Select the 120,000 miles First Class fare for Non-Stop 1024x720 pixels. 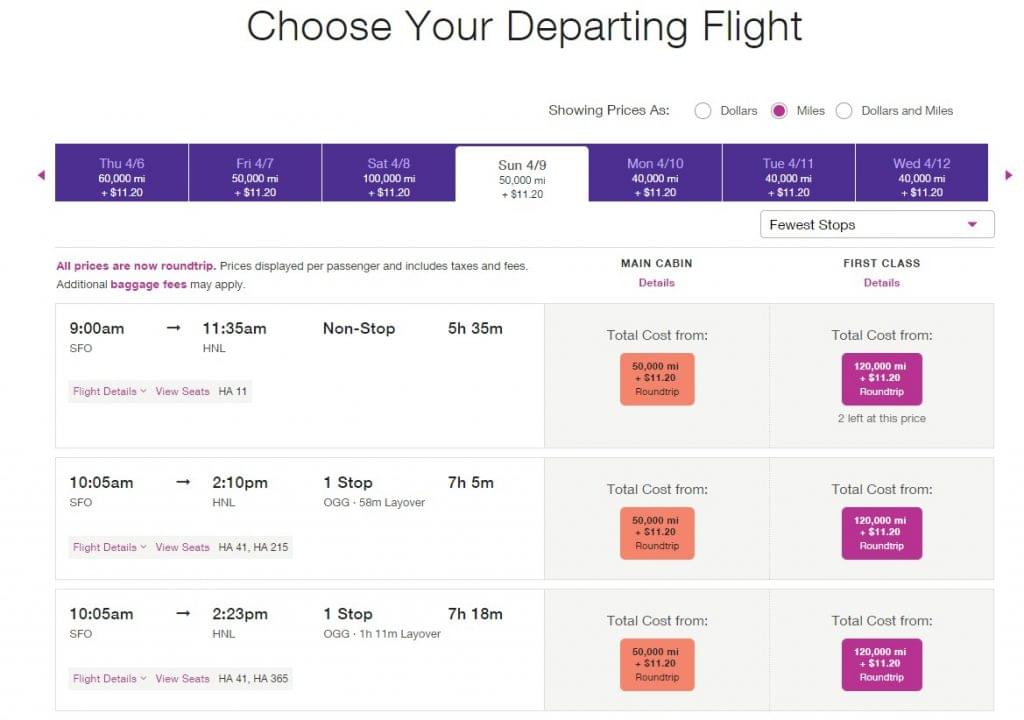tap(881, 378)
